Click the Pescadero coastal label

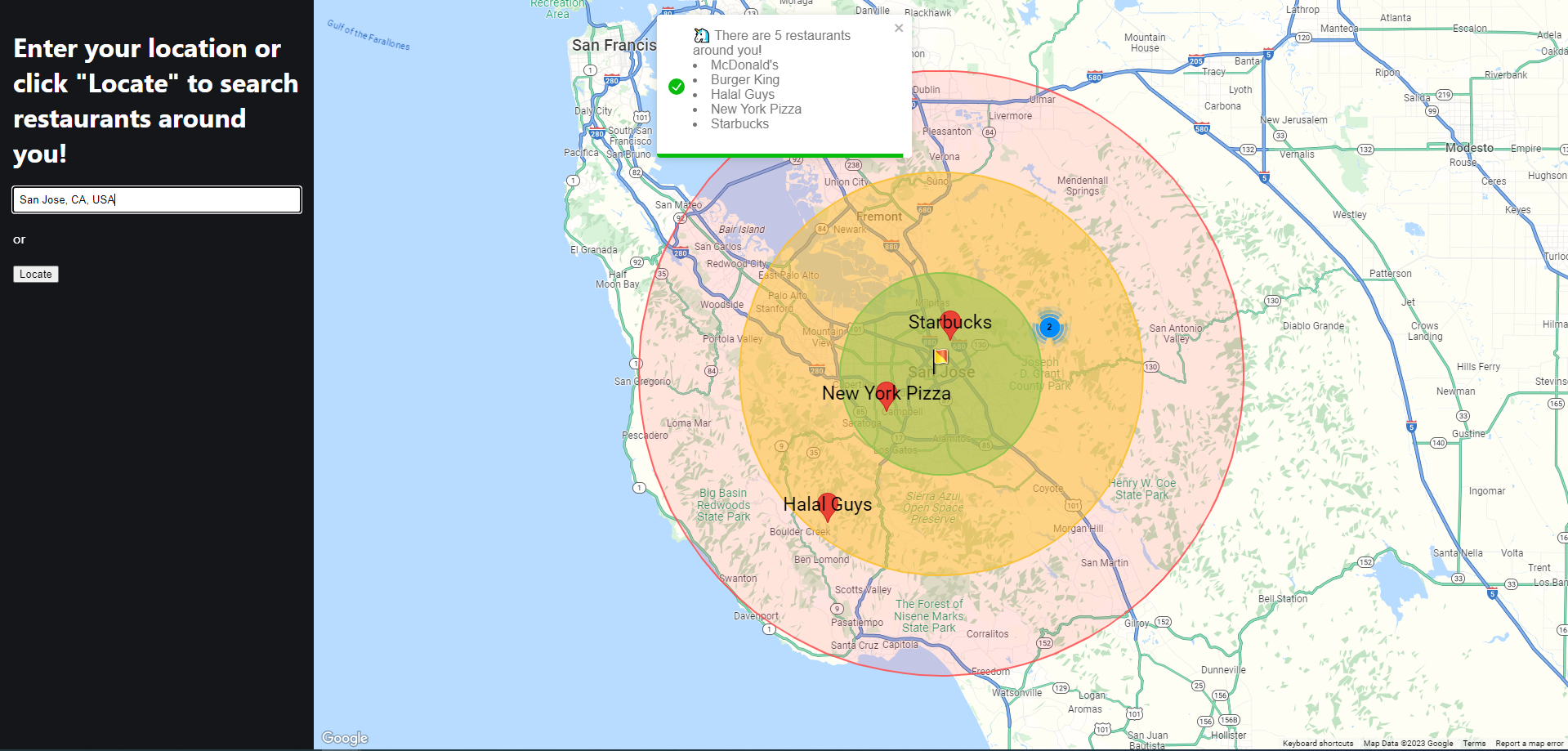(646, 436)
